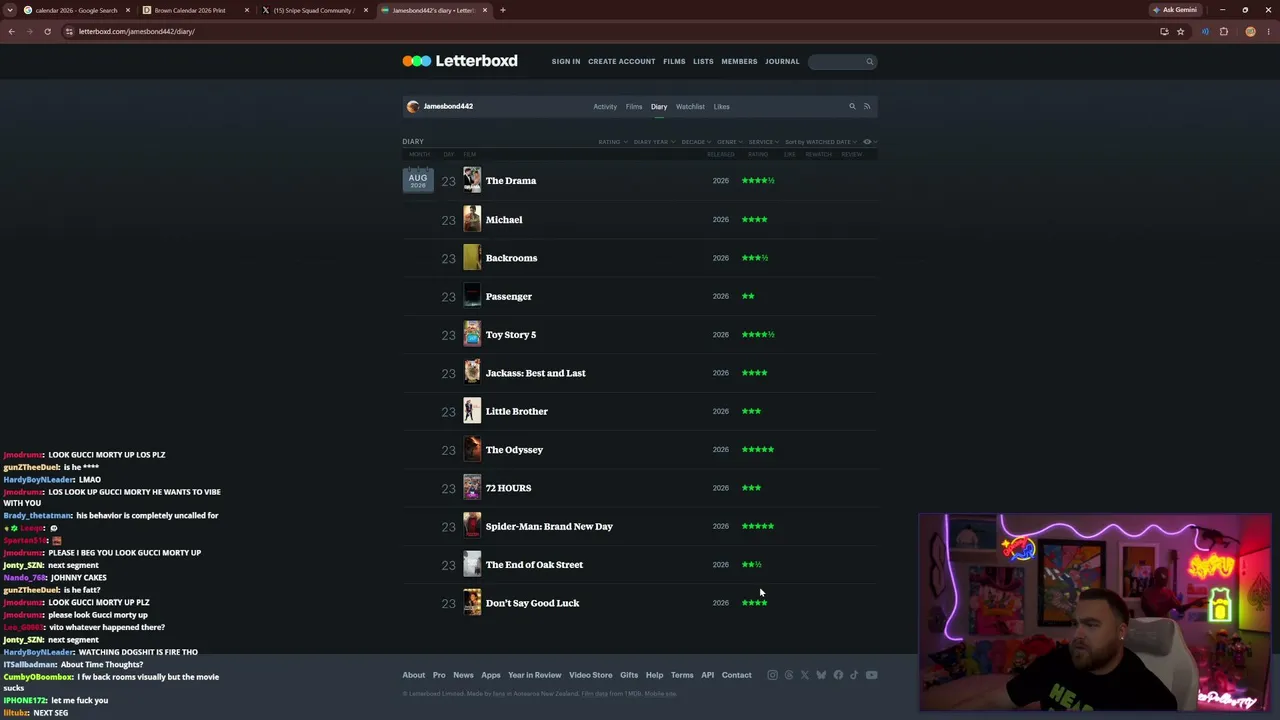
Task: Open Letterboxd's Threads icon in footer
Action: pos(789,675)
